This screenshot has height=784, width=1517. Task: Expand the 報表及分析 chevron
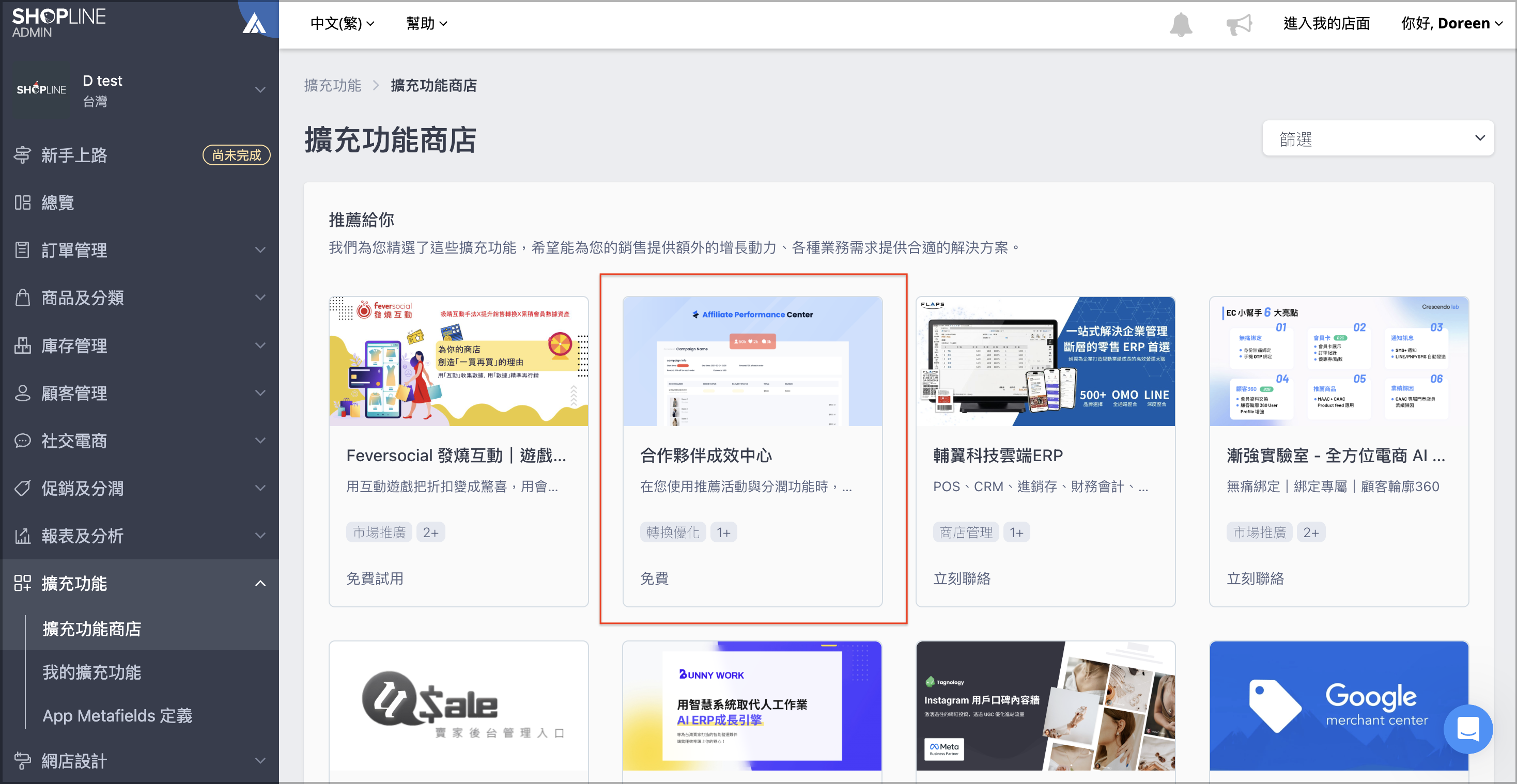click(x=260, y=536)
